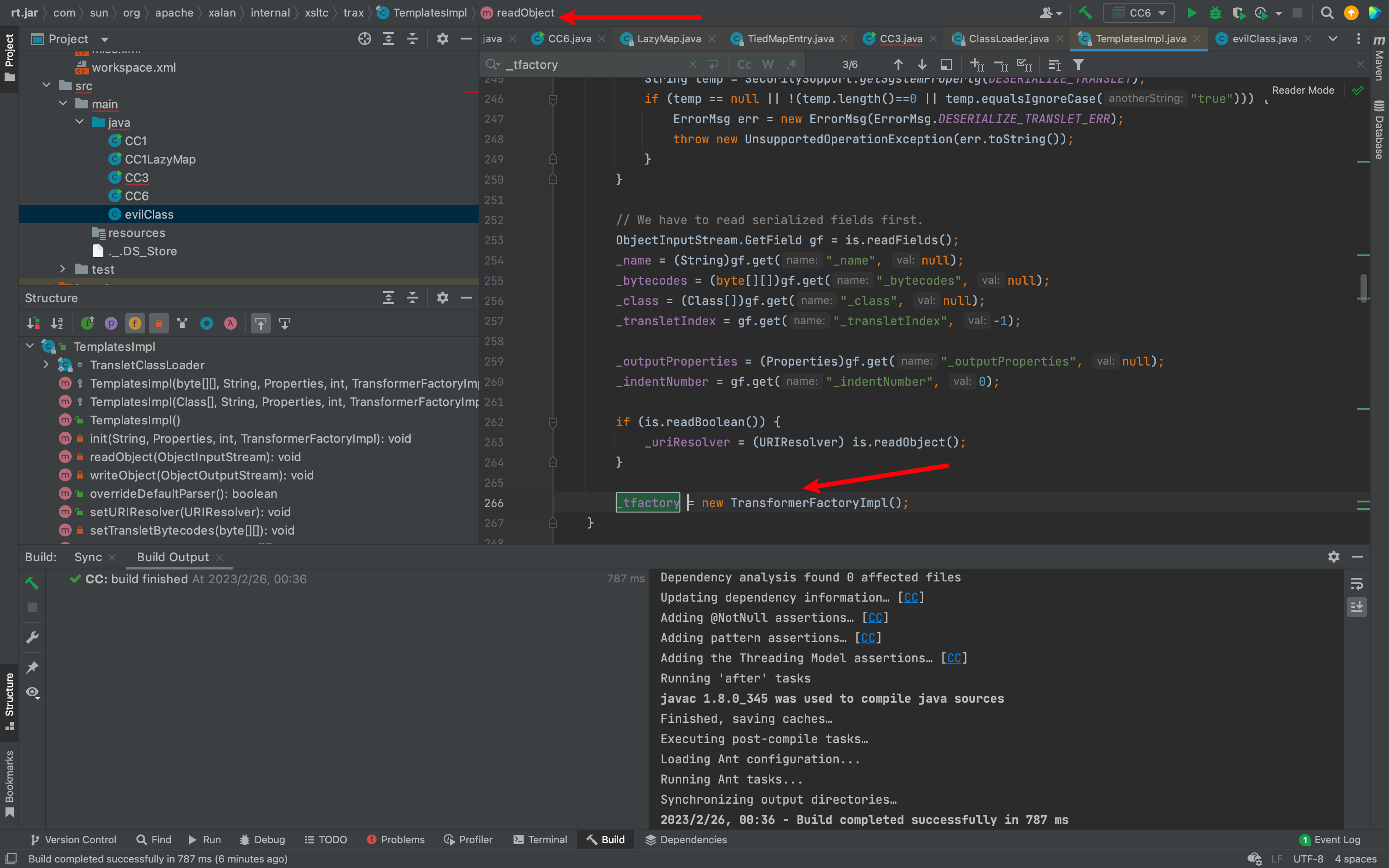Sort Structure members alphabetically

click(x=57, y=323)
